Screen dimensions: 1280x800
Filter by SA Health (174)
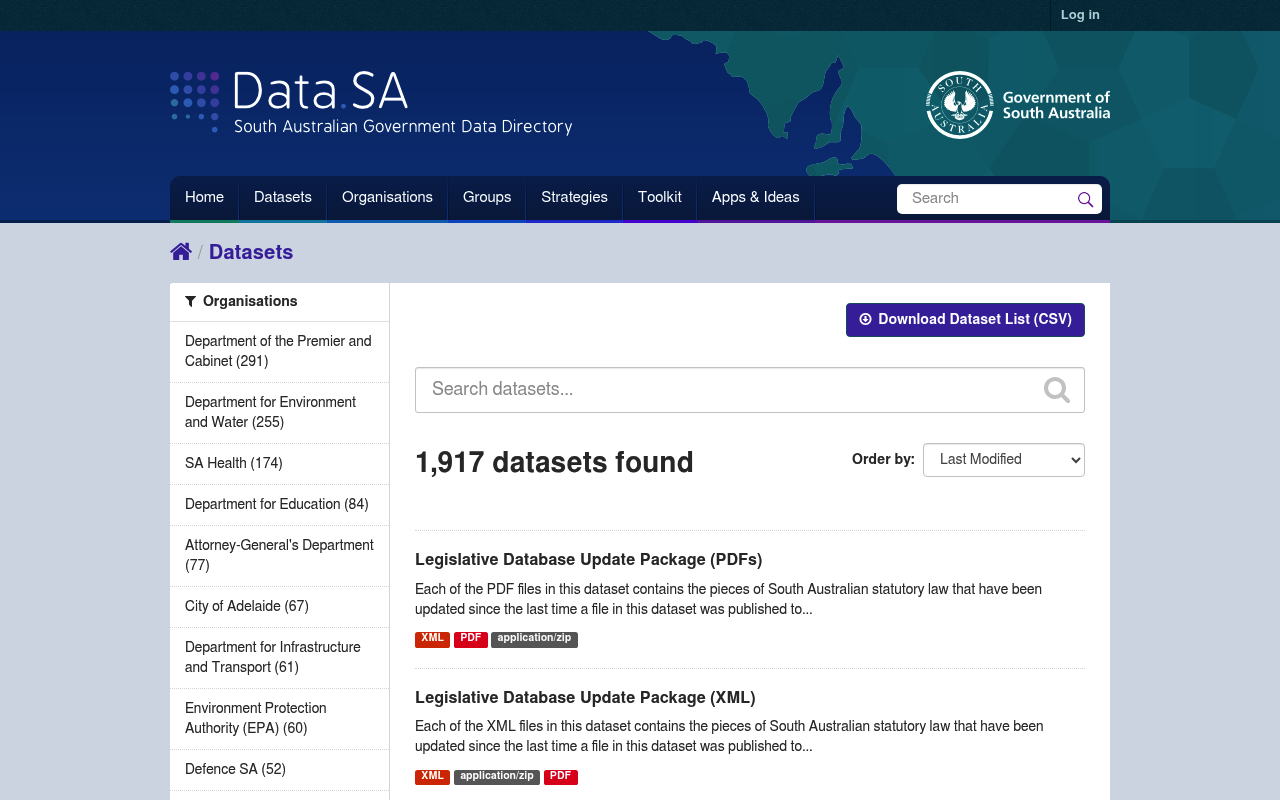(x=279, y=464)
